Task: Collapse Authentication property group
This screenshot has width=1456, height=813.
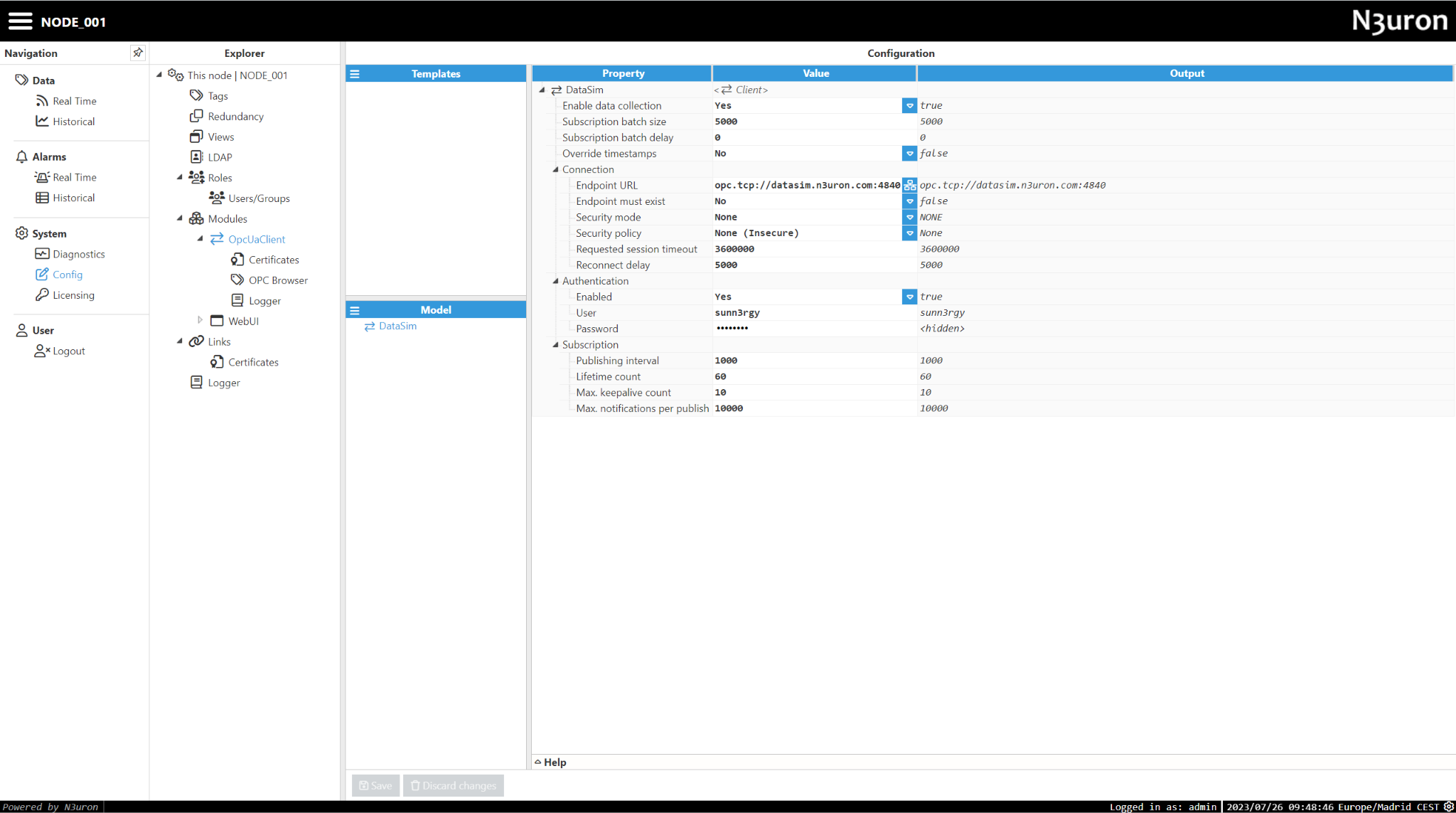Action: point(556,281)
